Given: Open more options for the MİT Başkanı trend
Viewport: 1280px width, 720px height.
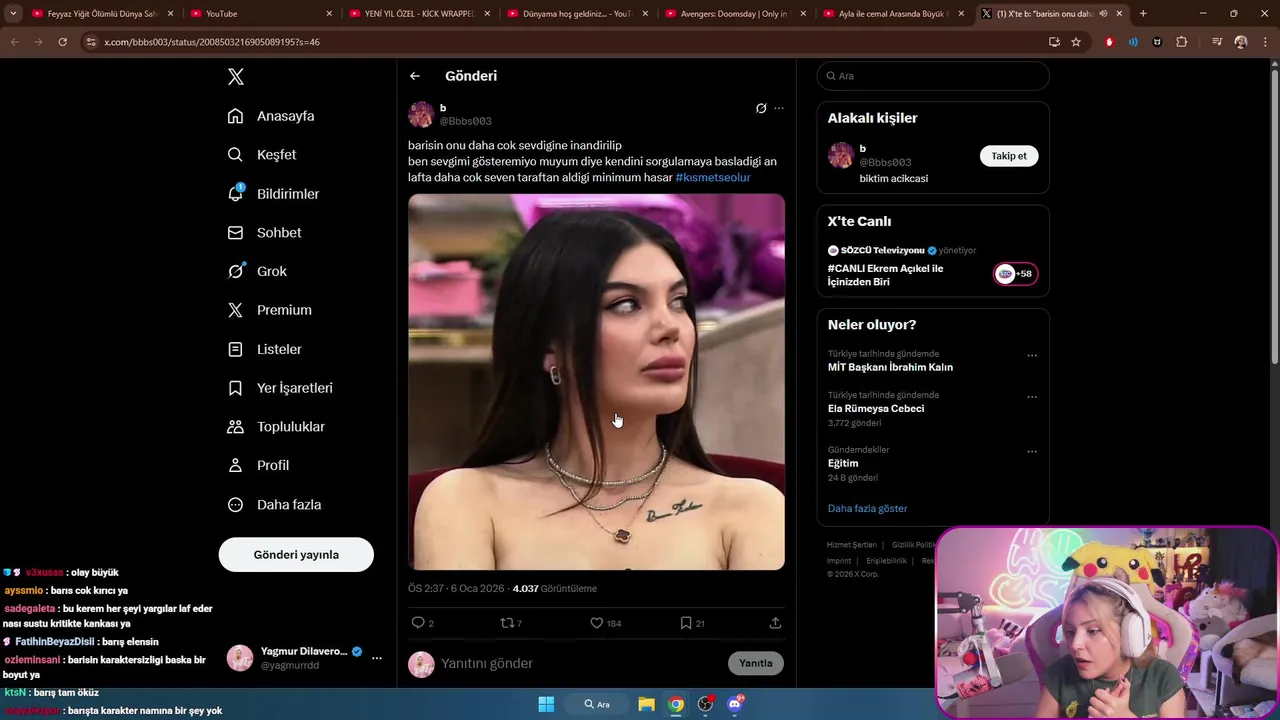Looking at the screenshot, I should [1032, 356].
